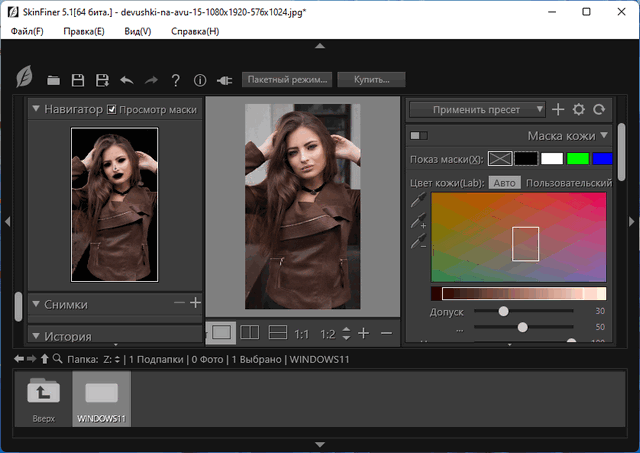The width and height of the screenshot is (640, 453).
Task: Click the Save As disk icon
Action: tap(102, 80)
